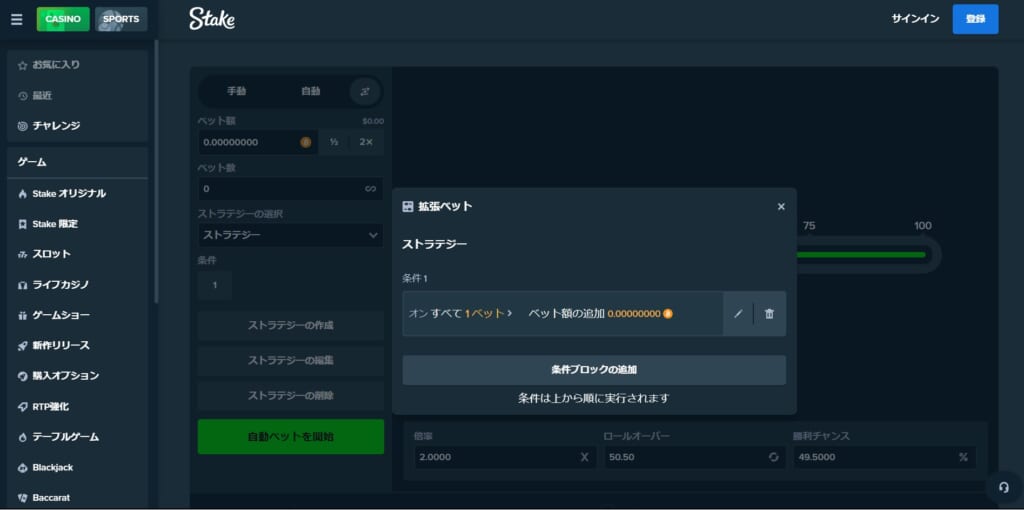Screen dimensions: 1024x510
Task: Open ストラテジー selection dropdown
Action: [x=291, y=235]
